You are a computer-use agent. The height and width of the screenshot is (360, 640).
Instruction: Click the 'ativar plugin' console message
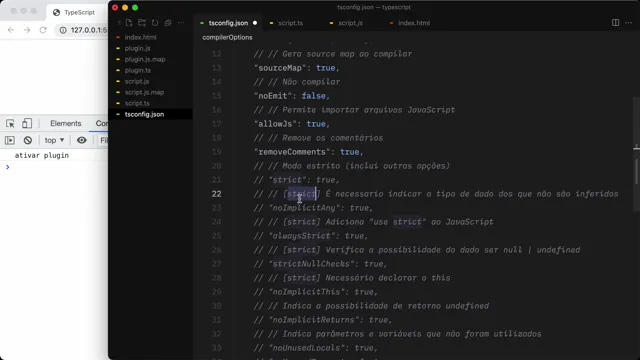(42, 155)
